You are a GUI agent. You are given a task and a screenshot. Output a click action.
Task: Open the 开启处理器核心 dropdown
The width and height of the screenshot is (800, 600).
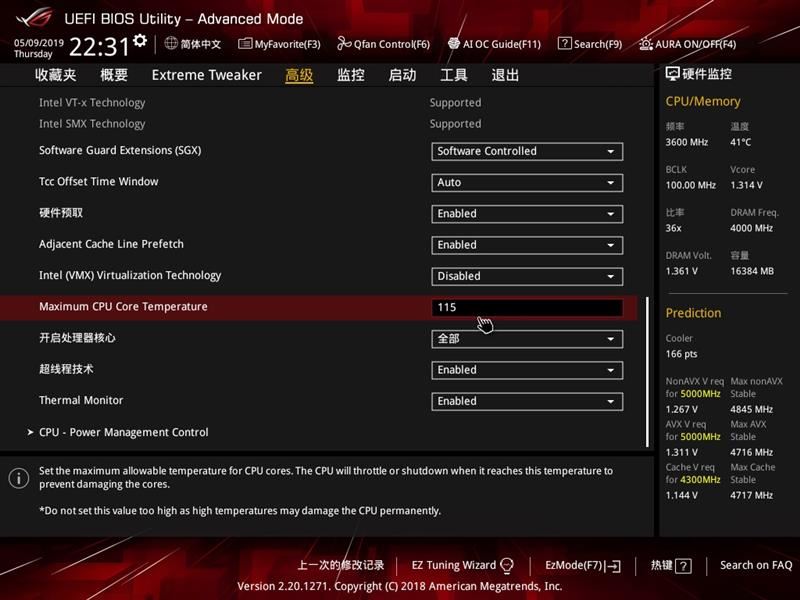527,339
